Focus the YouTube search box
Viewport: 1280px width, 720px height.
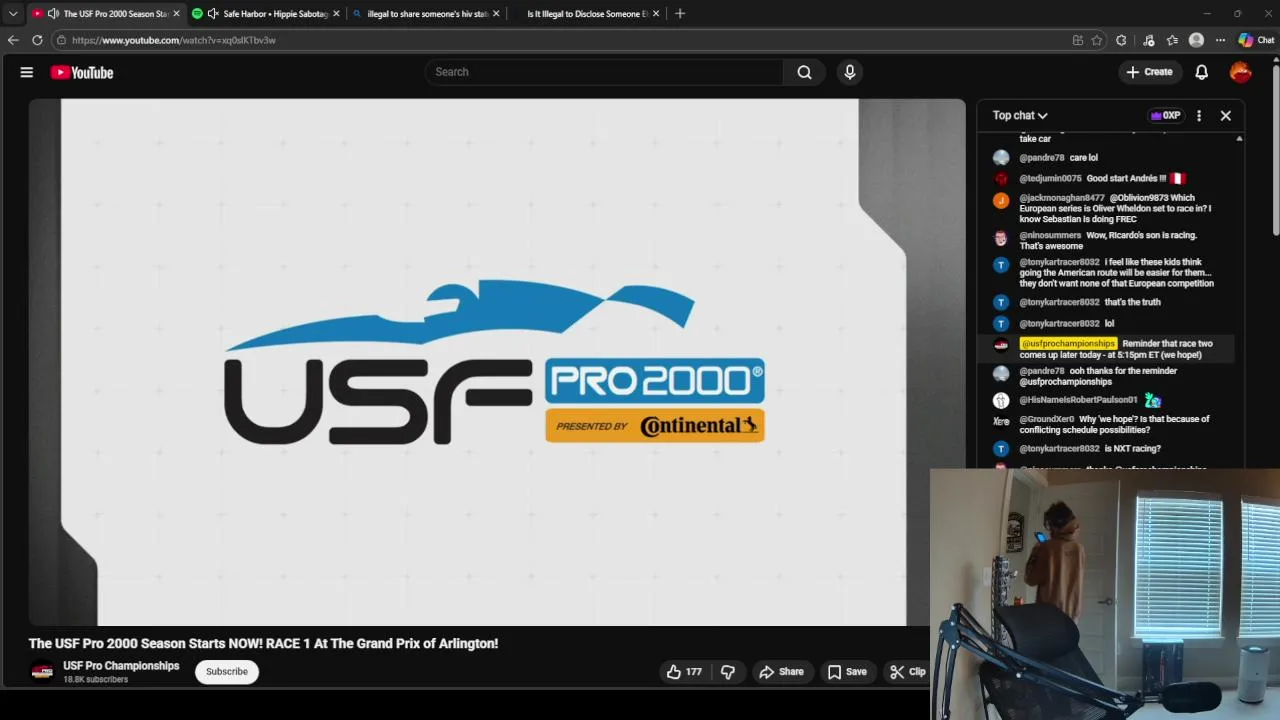click(604, 72)
